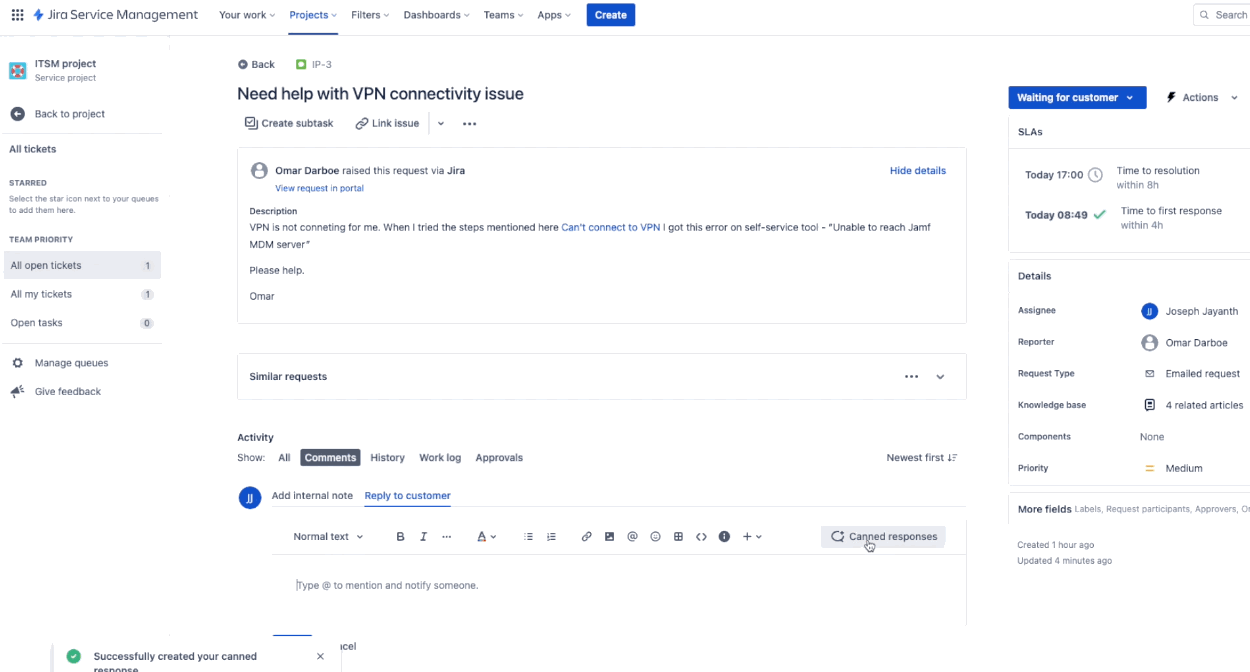Switch comment filter to Comments only
Viewport: 1250px width, 672px height.
point(330,457)
